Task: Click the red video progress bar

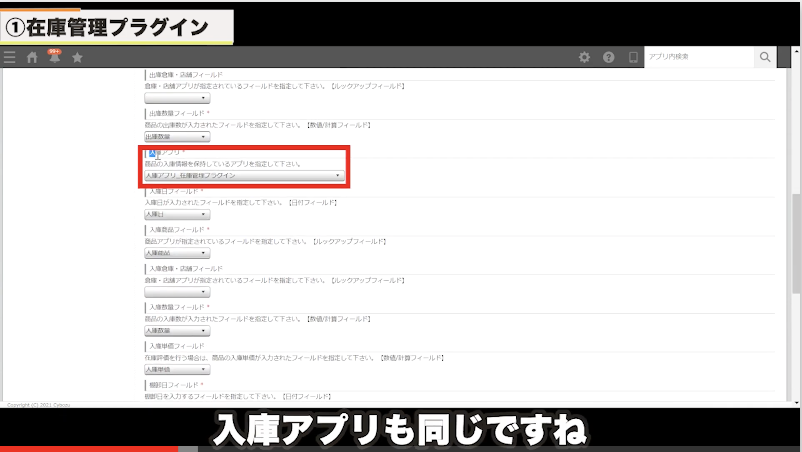Action: tap(90, 448)
